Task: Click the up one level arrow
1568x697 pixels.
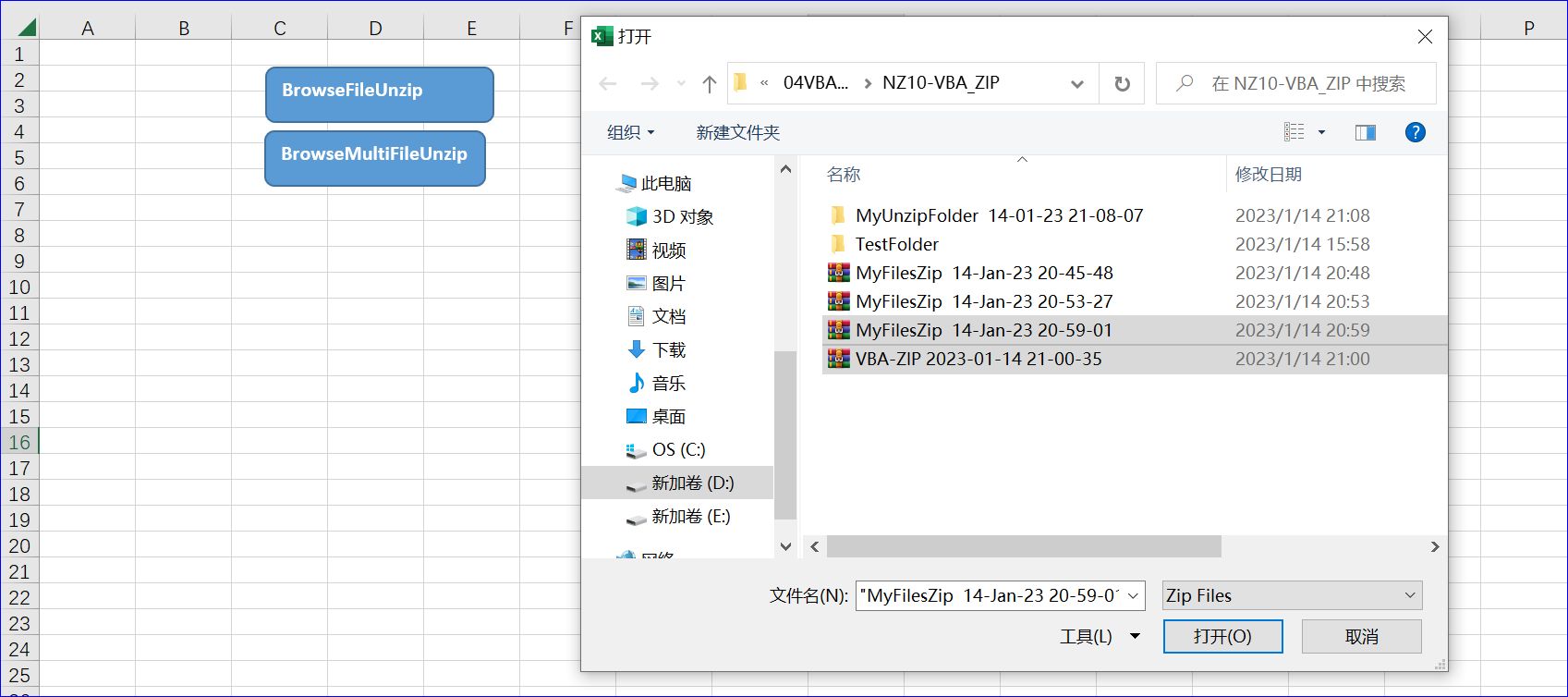Action: click(x=709, y=84)
